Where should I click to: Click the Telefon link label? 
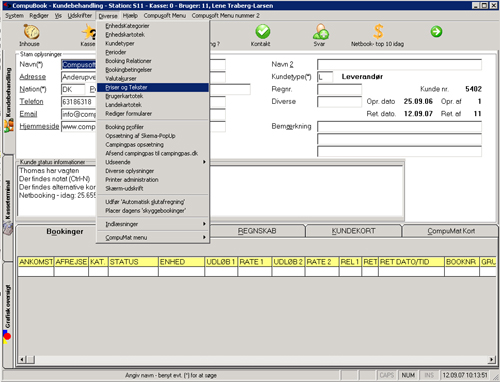click(x=31, y=101)
